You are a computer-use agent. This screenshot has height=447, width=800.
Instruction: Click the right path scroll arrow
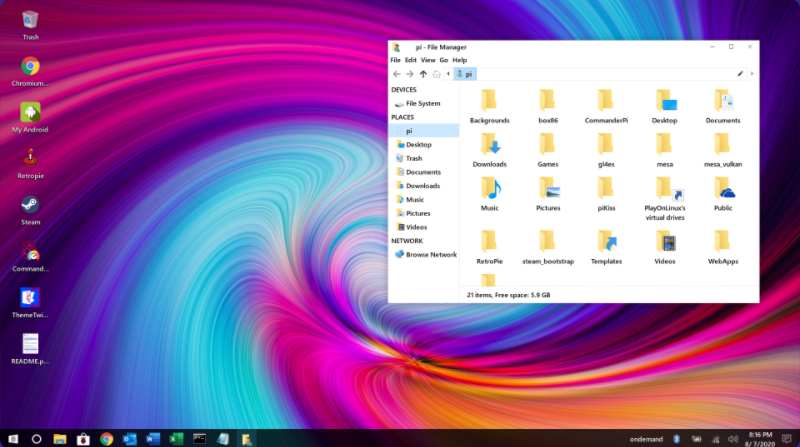tap(752, 74)
